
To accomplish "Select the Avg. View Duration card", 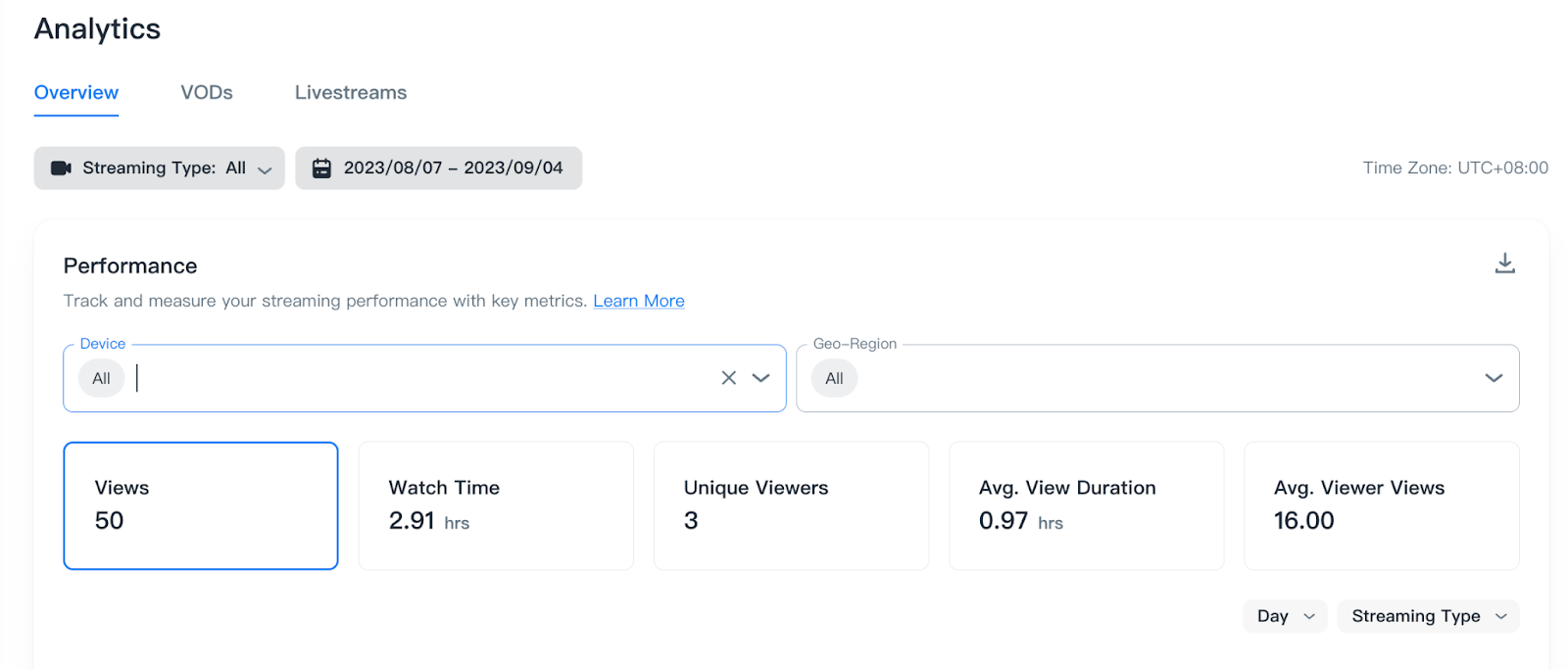I will [1086, 505].
